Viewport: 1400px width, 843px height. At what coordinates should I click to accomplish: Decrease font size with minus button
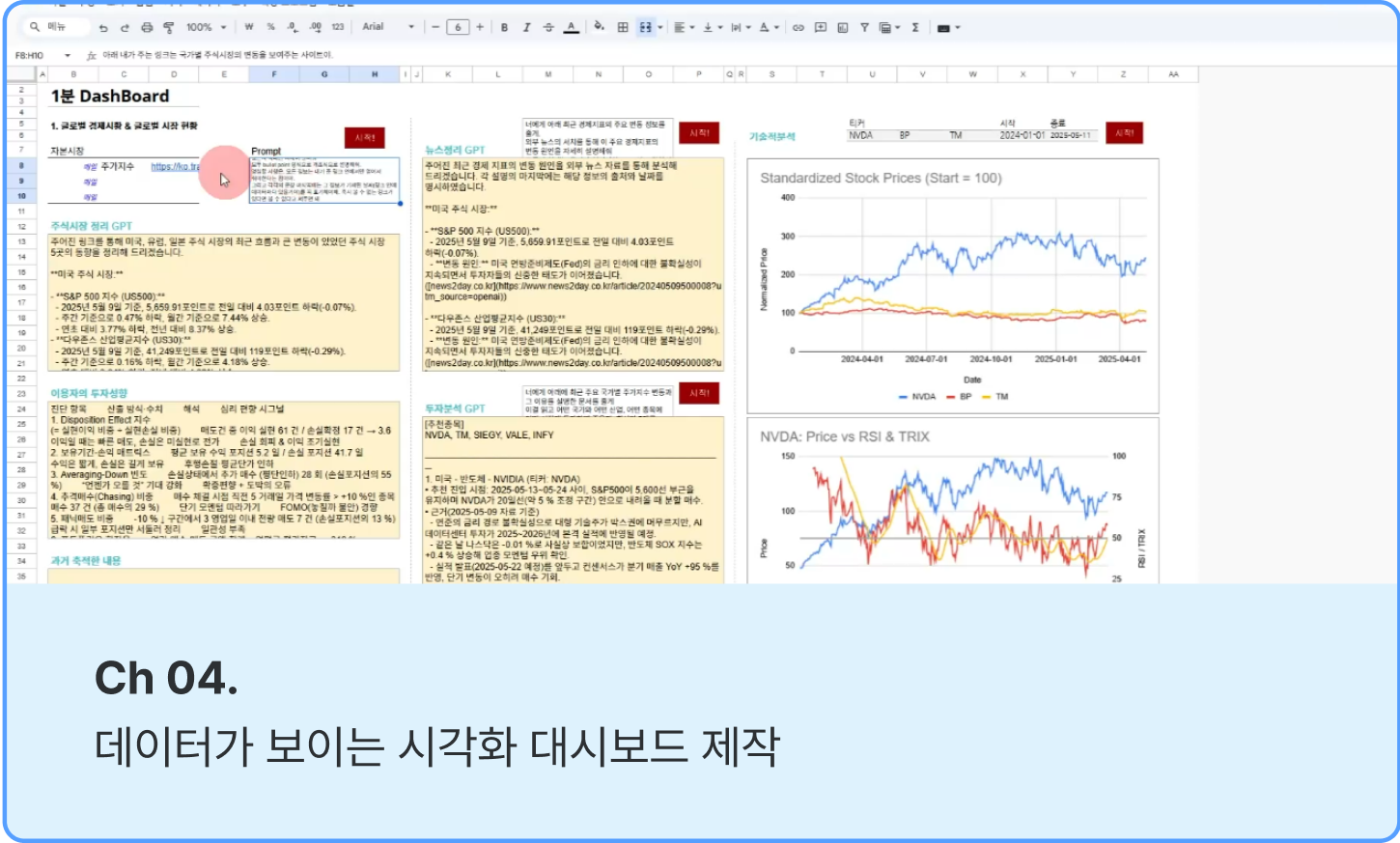435,27
